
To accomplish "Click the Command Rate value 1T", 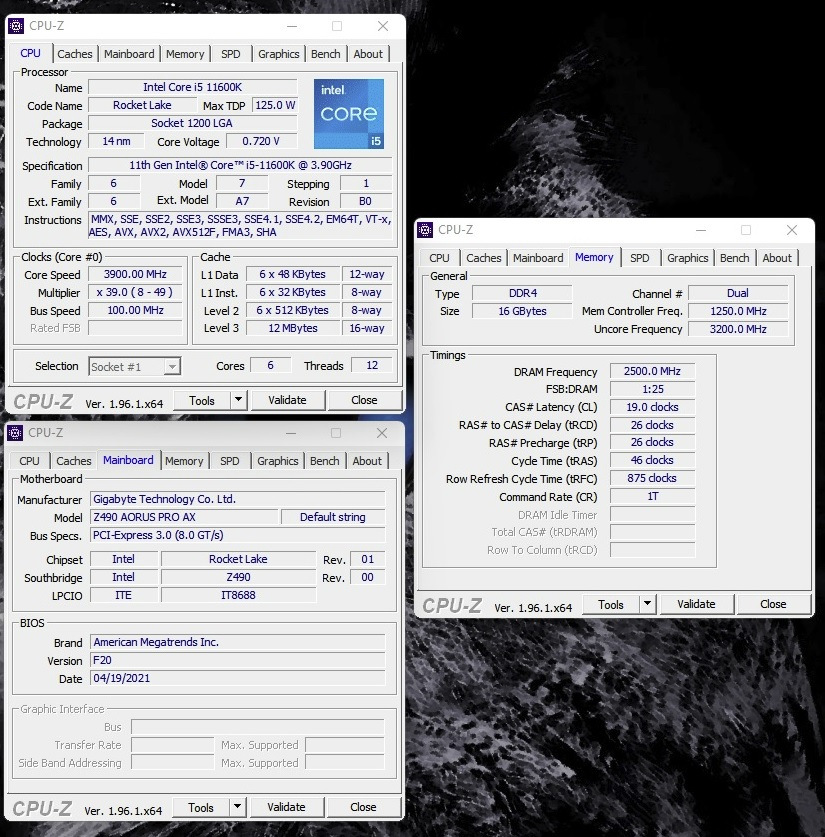I will (x=652, y=496).
